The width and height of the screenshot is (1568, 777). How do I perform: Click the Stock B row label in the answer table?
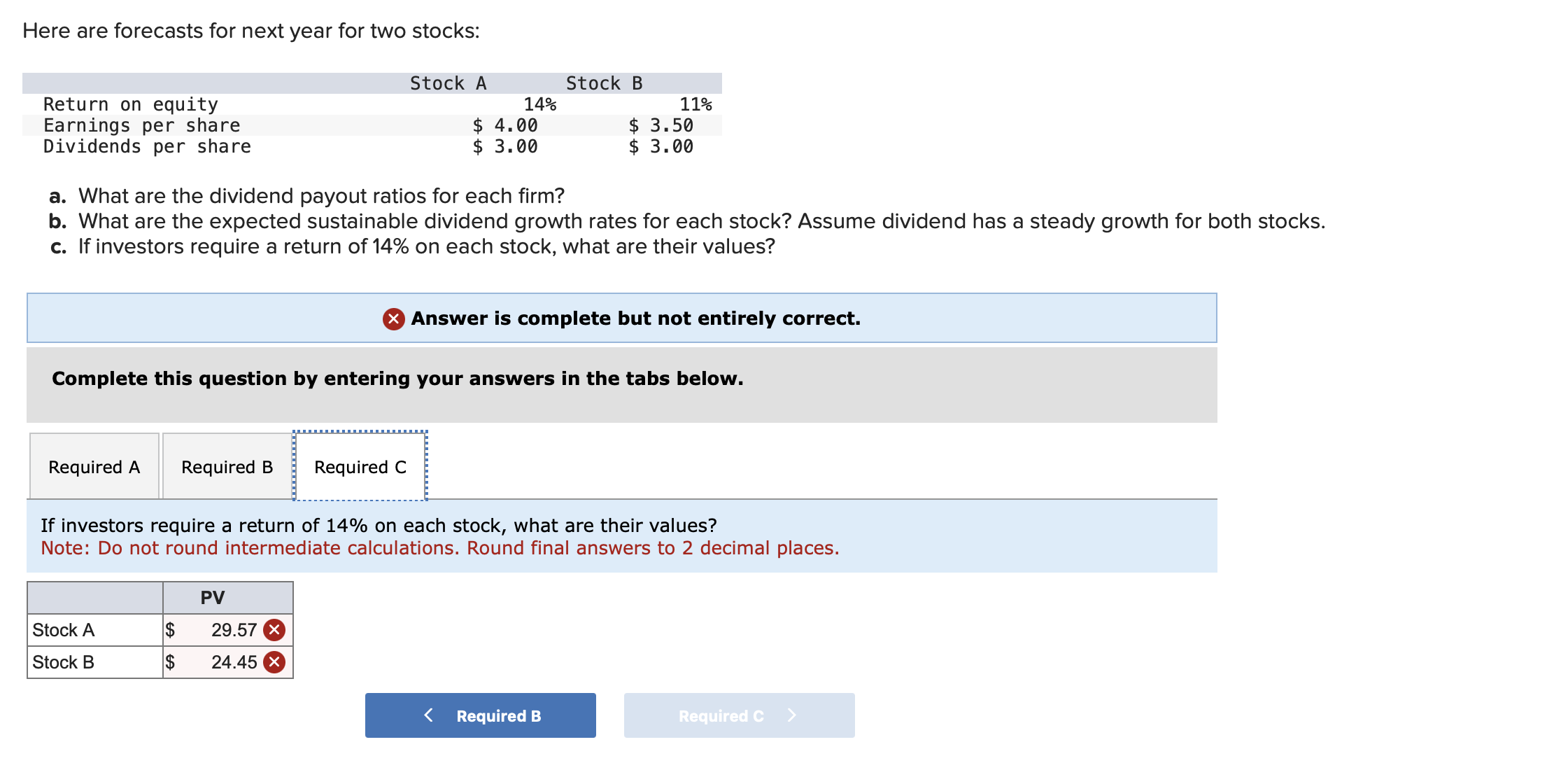point(63,661)
